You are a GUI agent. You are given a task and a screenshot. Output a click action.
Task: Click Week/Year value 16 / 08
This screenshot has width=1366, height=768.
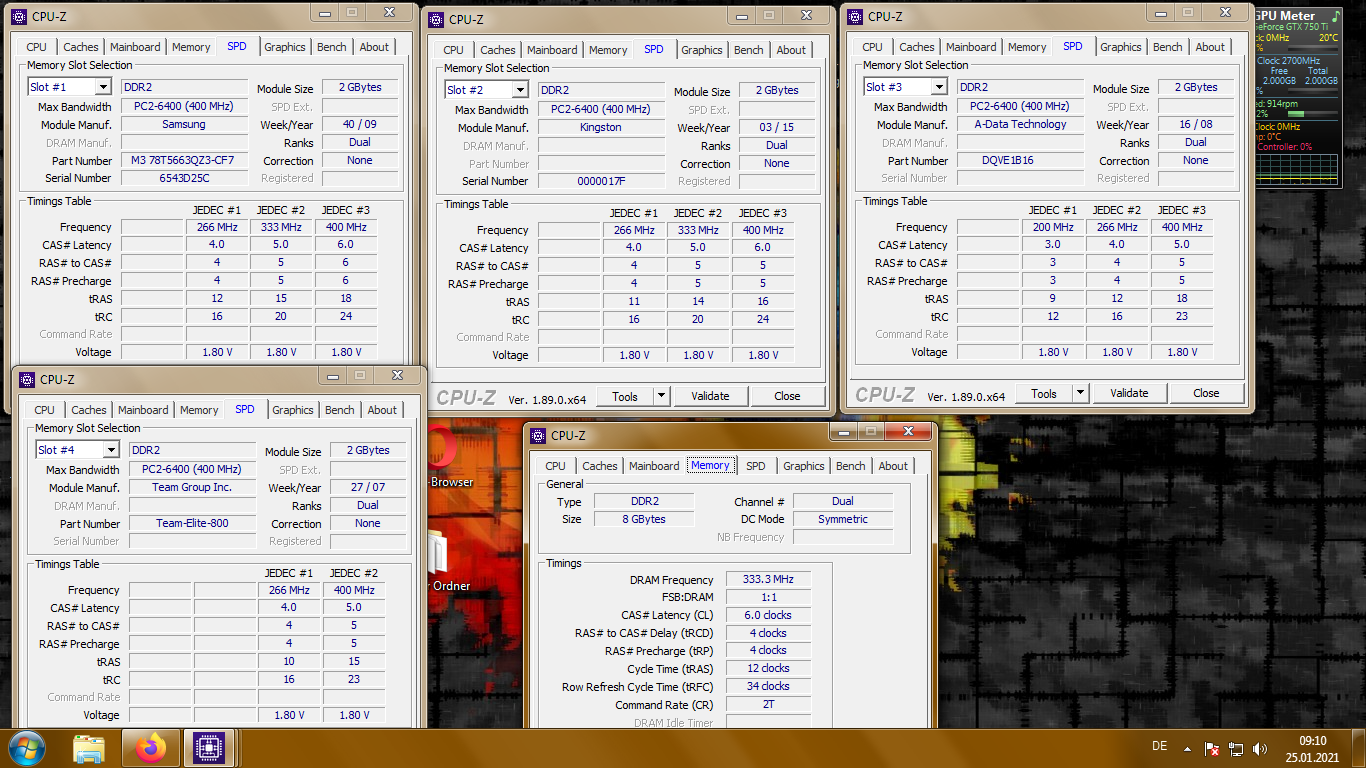tap(1195, 125)
